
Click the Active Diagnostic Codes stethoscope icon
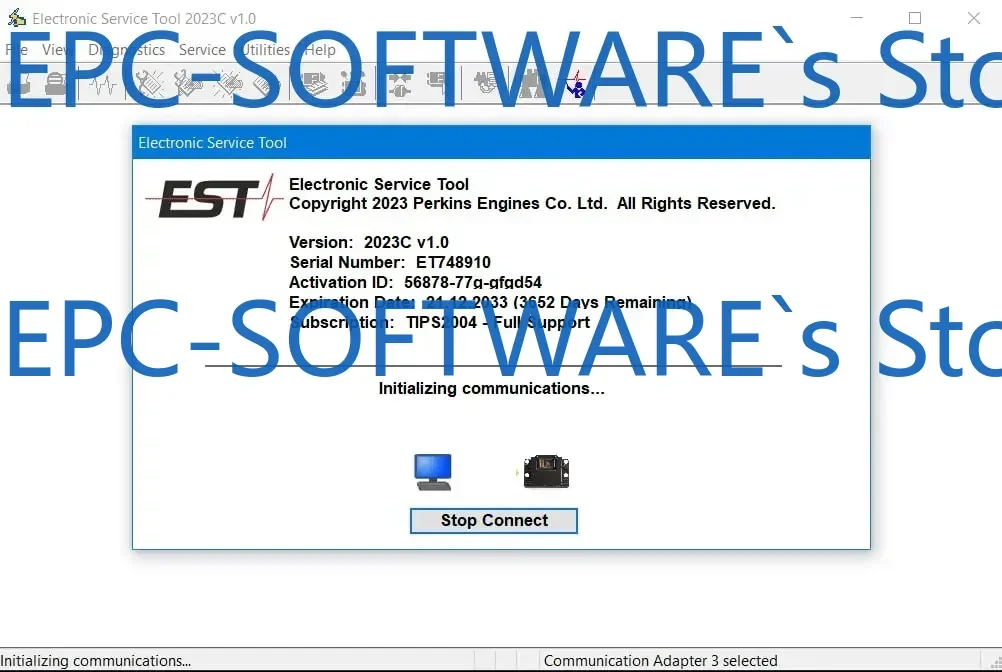148,84
